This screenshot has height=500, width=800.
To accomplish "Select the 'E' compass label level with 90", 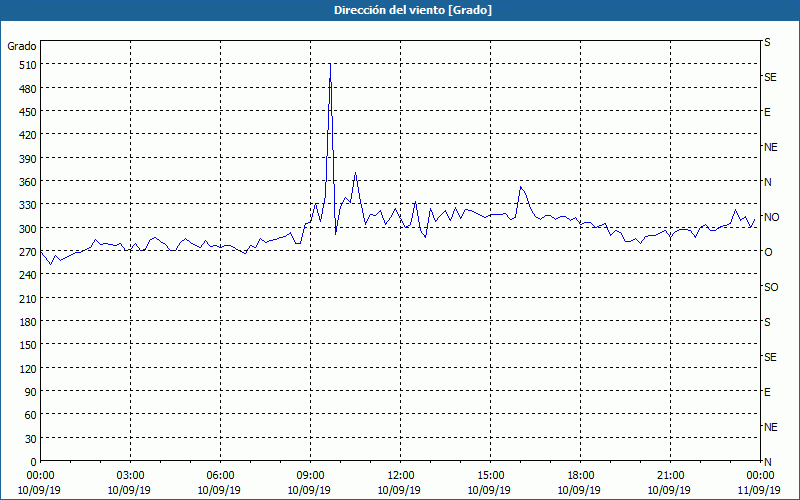I will click(767, 392).
